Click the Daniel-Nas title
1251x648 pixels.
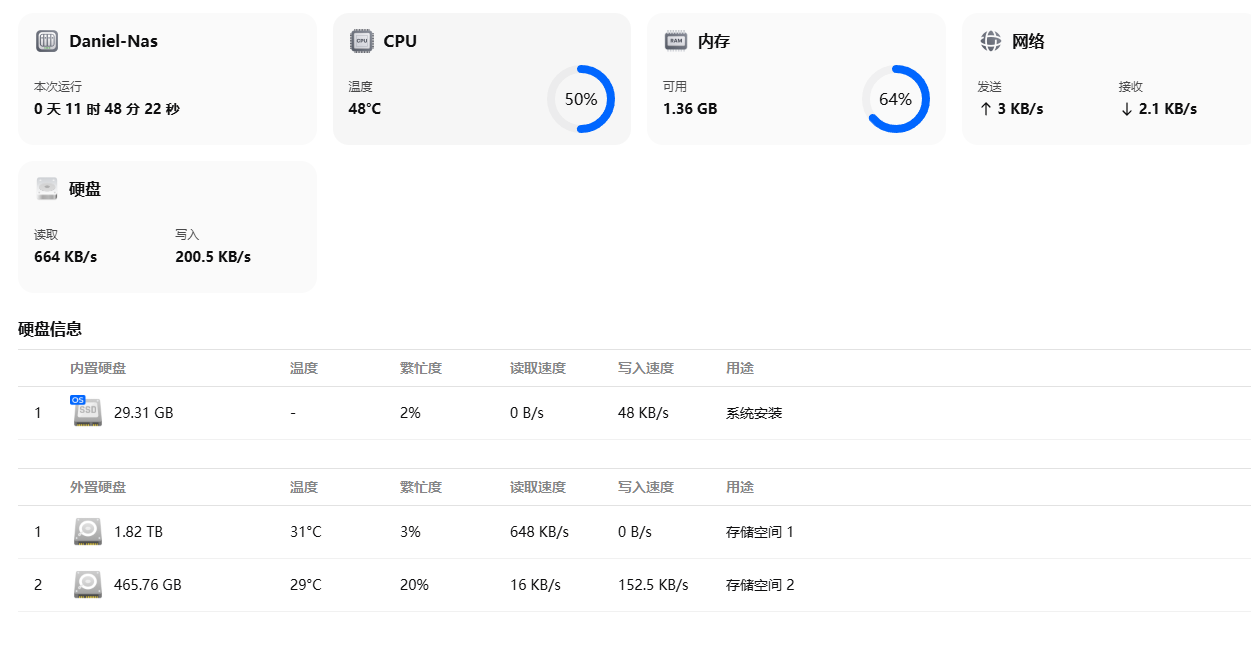(113, 41)
